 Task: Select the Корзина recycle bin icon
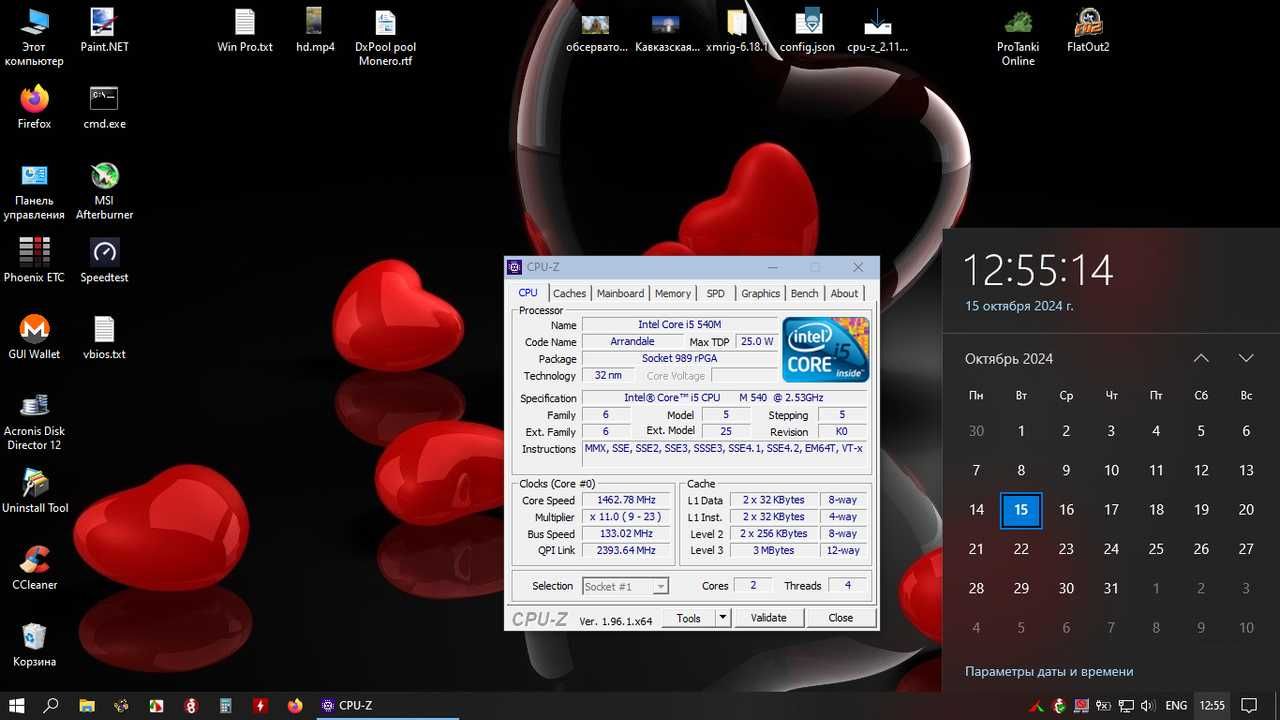34,645
